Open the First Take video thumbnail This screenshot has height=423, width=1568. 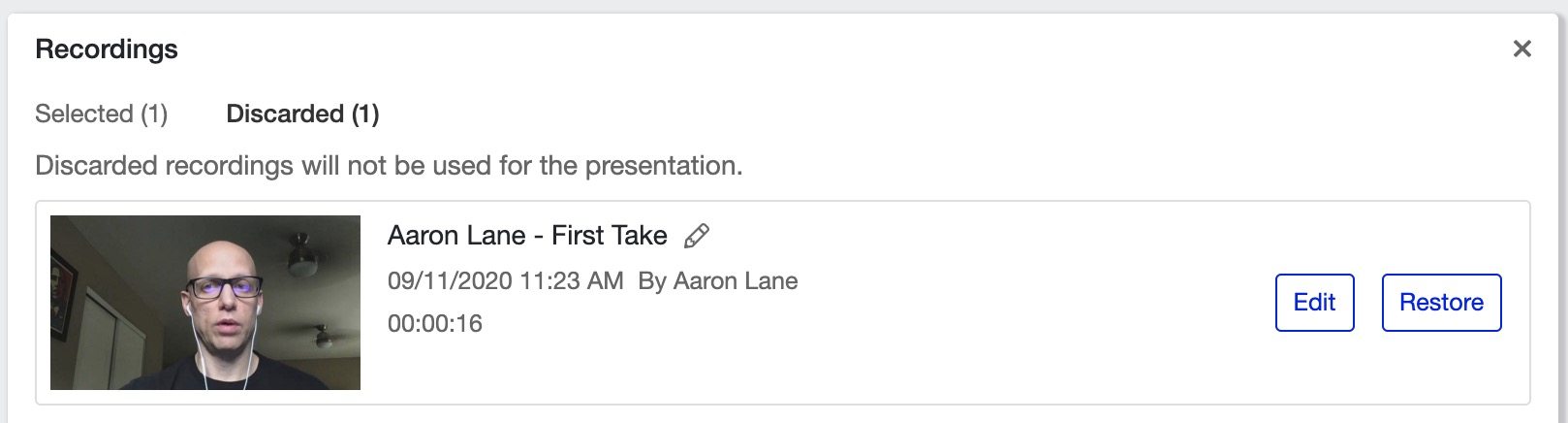(205, 303)
